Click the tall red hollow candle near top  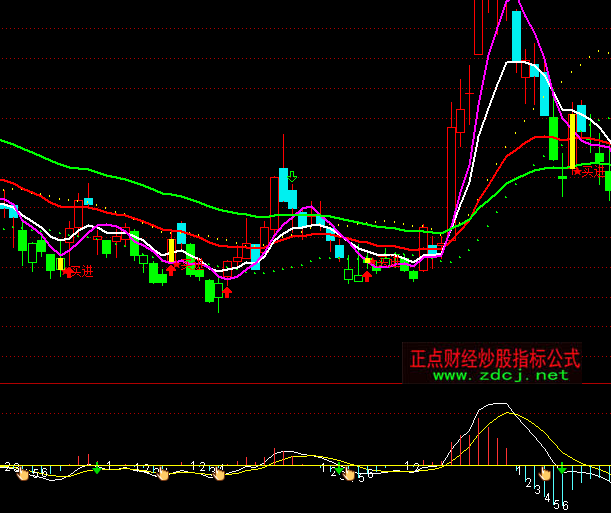pyautogui.click(x=480, y=25)
